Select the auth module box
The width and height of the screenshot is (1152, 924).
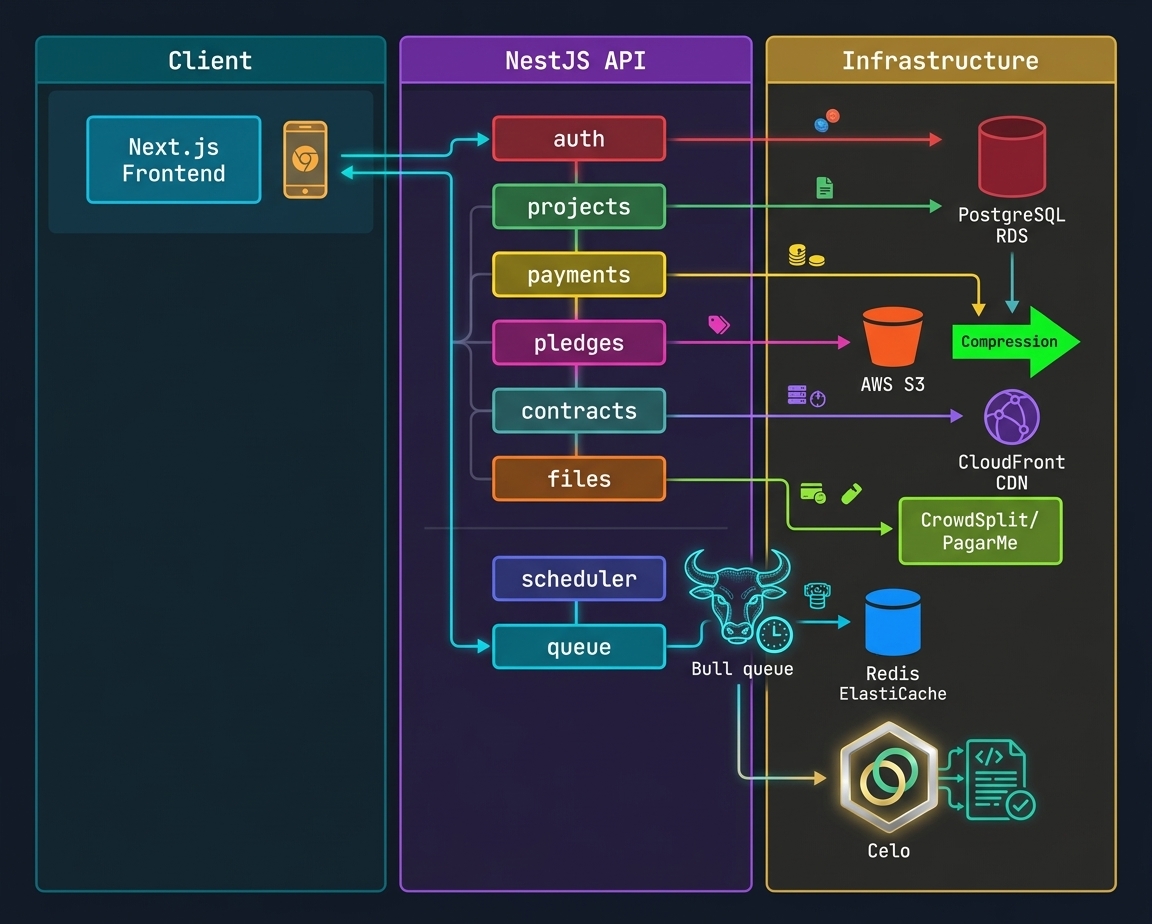[579, 138]
